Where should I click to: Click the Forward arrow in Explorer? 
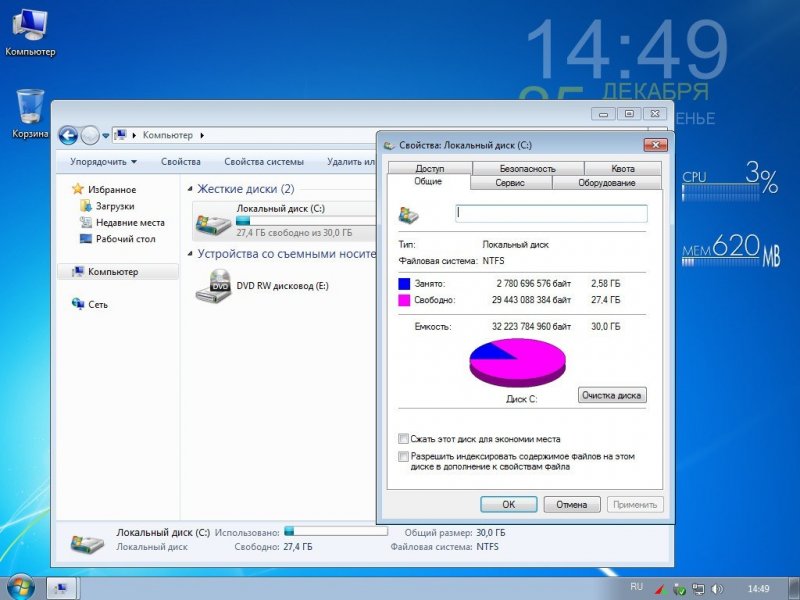[90, 136]
